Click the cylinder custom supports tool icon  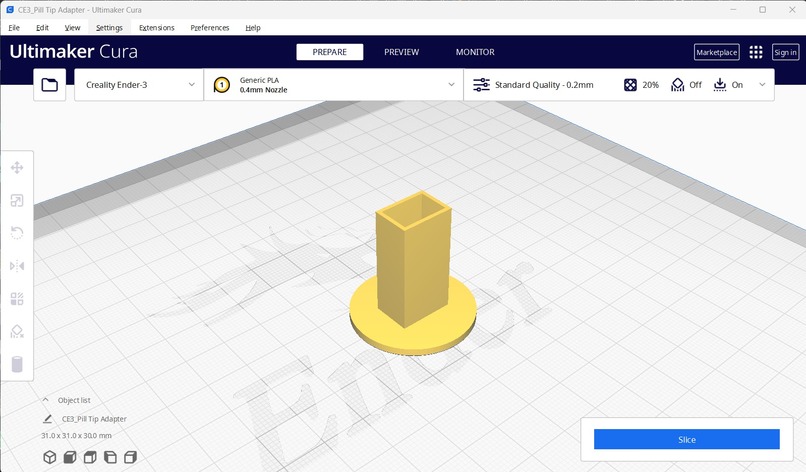[17, 364]
